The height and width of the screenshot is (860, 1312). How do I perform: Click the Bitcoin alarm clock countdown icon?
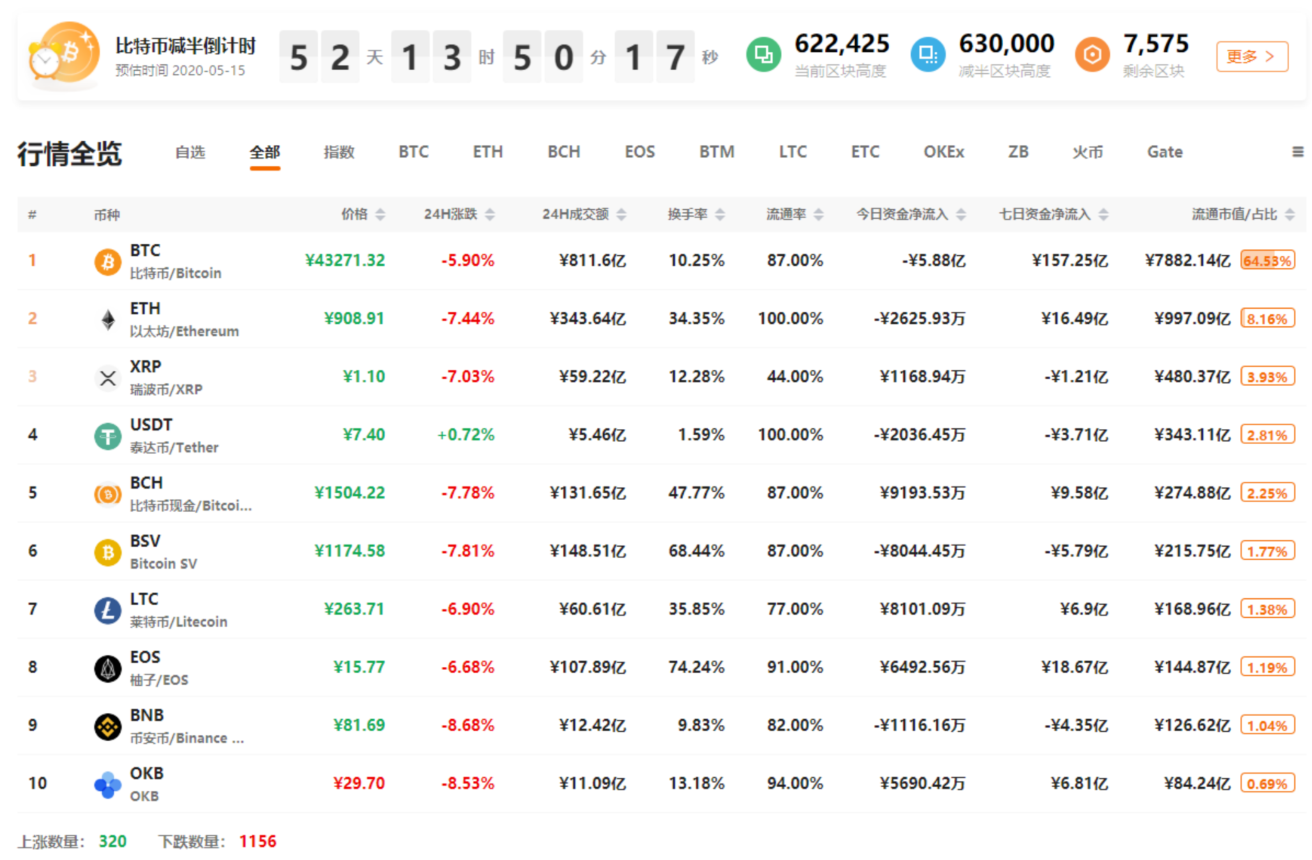pos(64,56)
